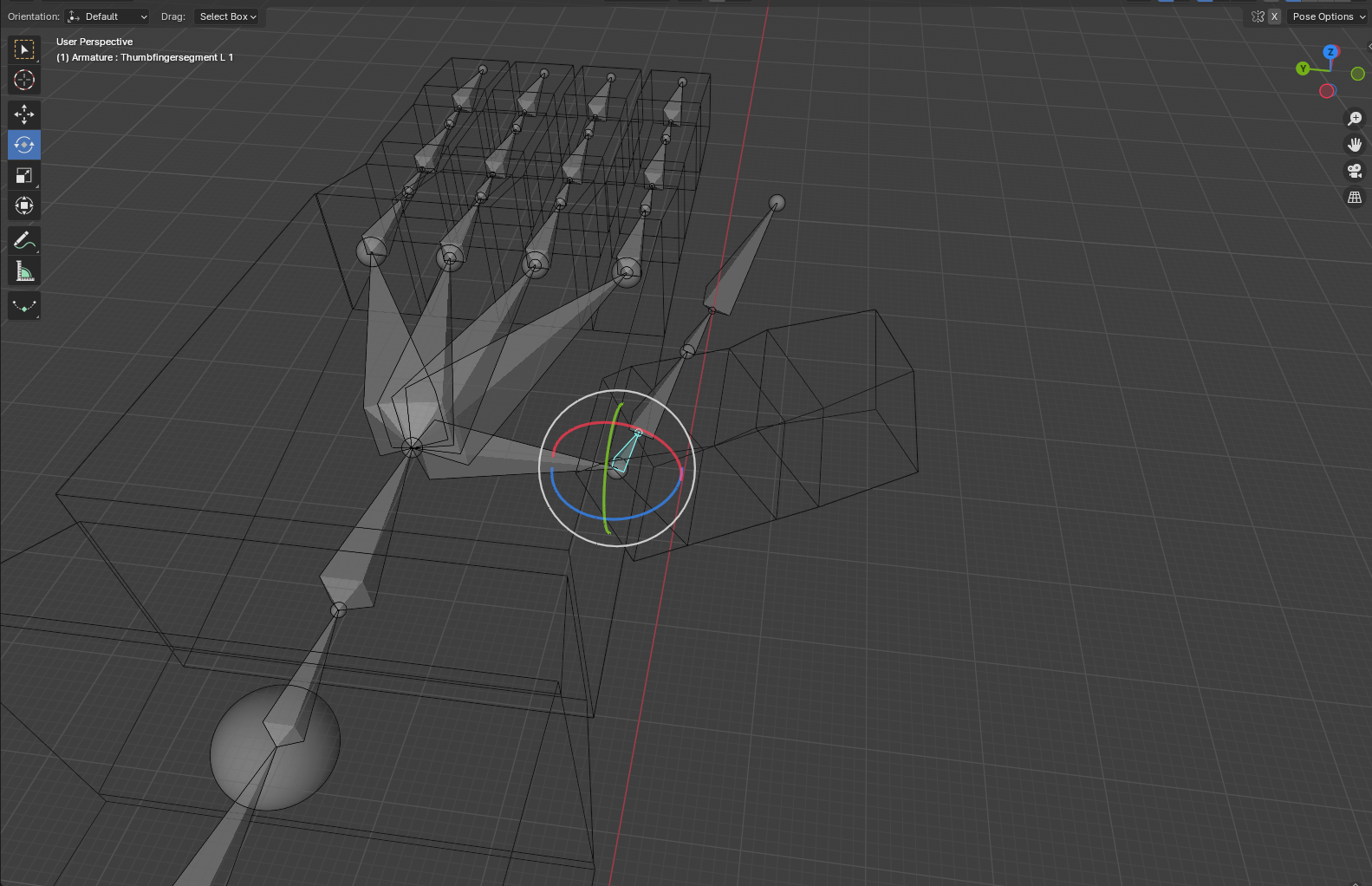Toggle the camera view icon
Screen dimensions: 1372x886
(x=1355, y=171)
